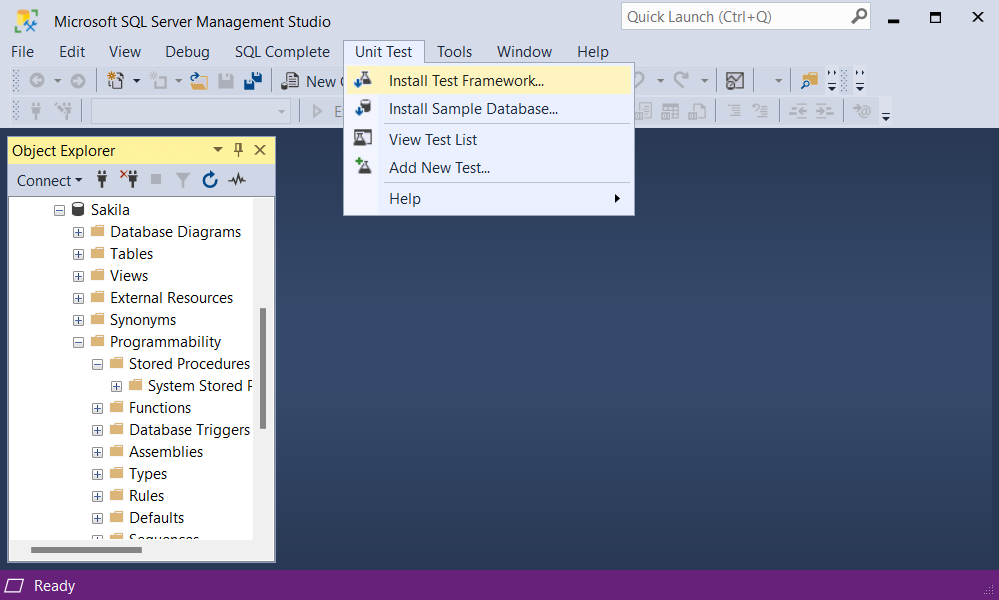This screenshot has height=600, width=999.
Task: Collapse the Sakila database node
Action: 59,210
